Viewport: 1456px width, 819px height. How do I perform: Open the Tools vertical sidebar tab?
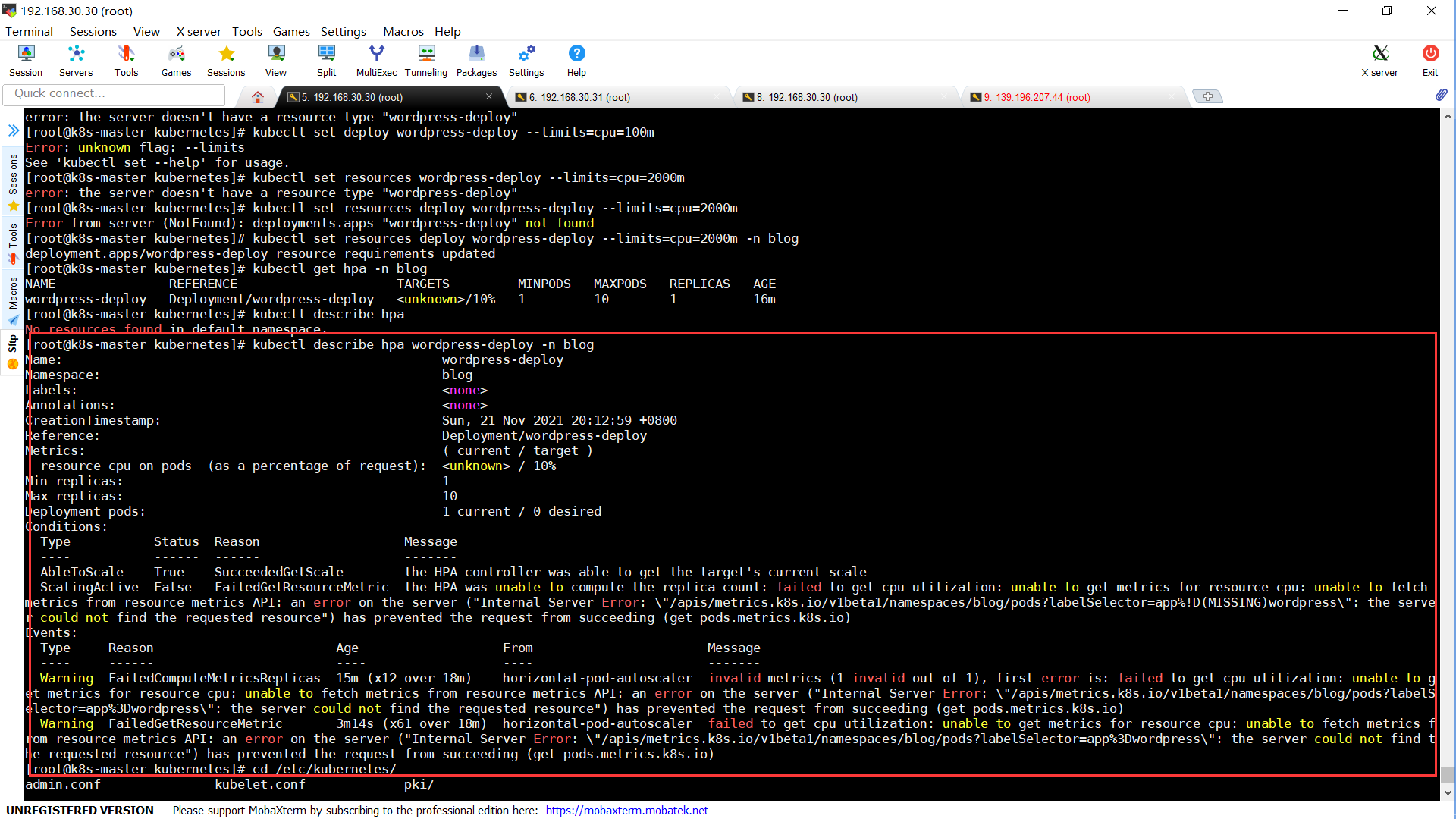click(13, 243)
